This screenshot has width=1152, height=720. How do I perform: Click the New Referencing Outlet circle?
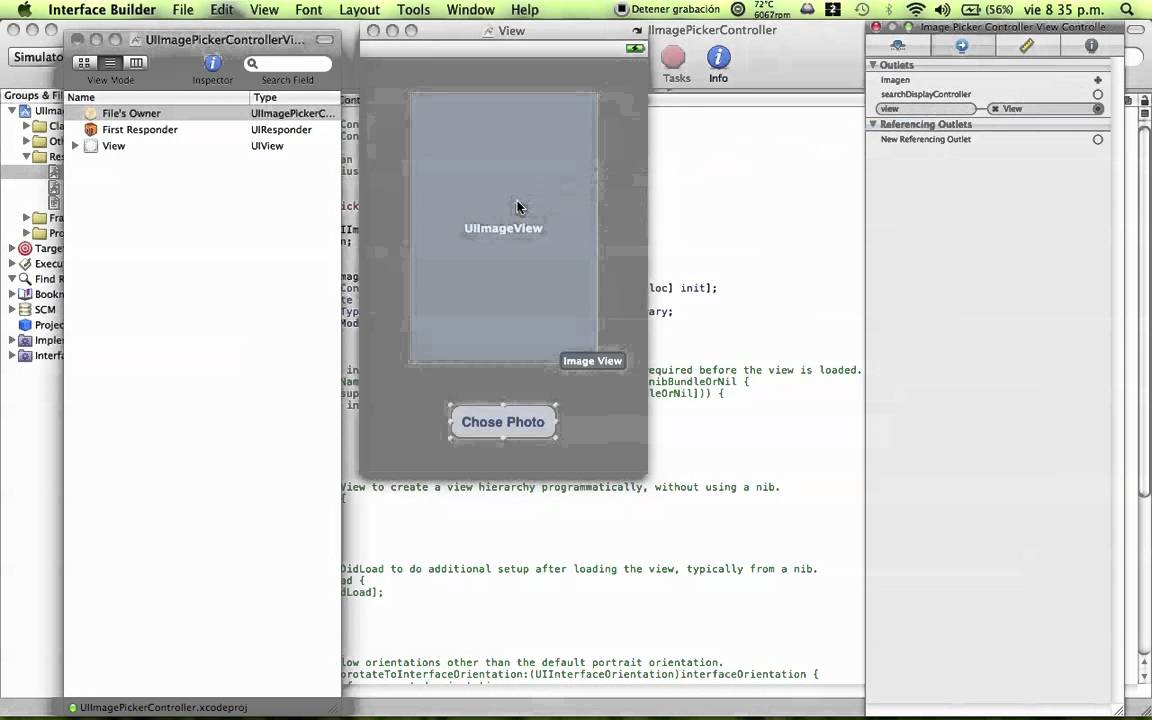[x=1098, y=140]
